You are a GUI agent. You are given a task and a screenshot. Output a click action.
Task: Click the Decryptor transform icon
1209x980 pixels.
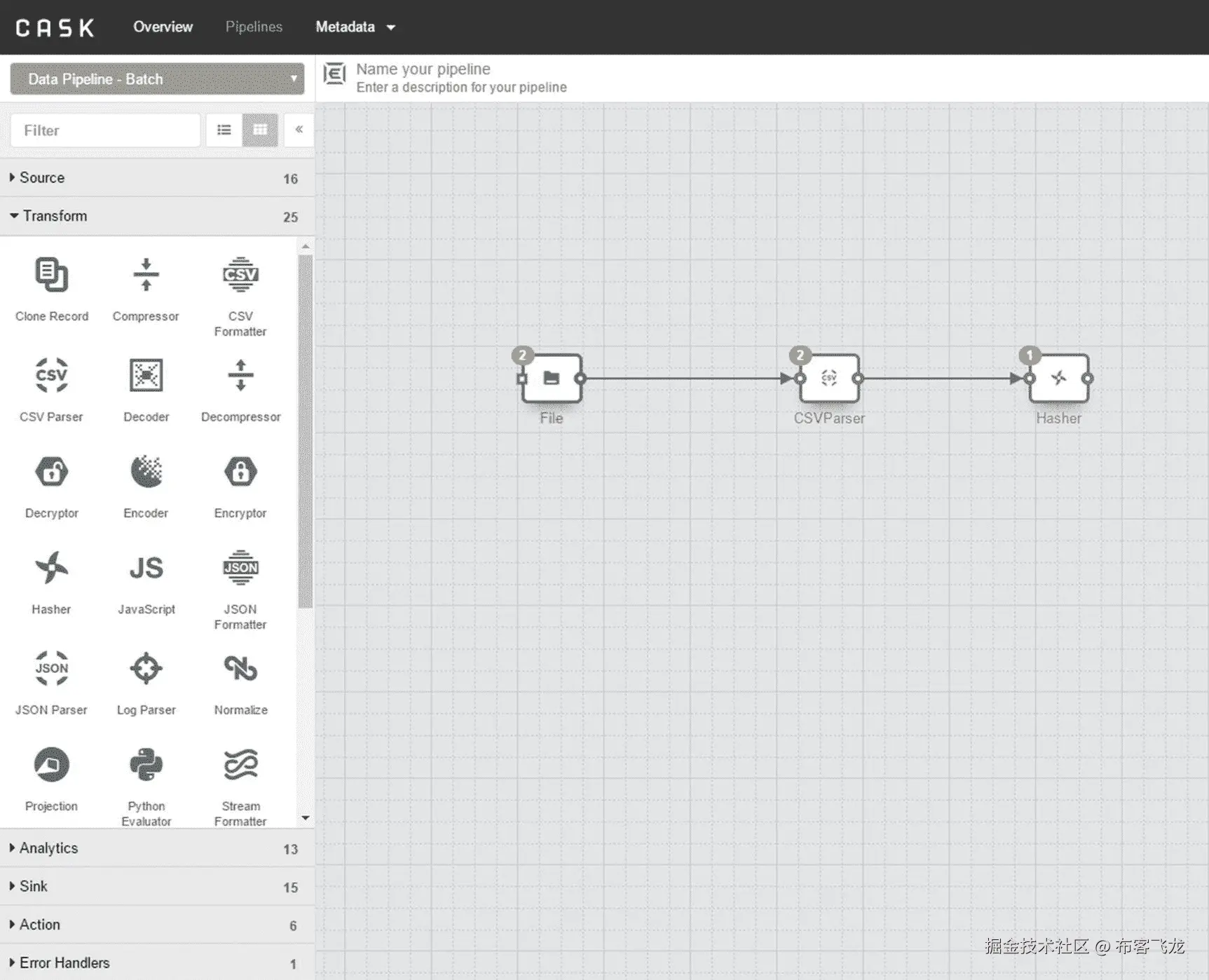[x=51, y=471]
